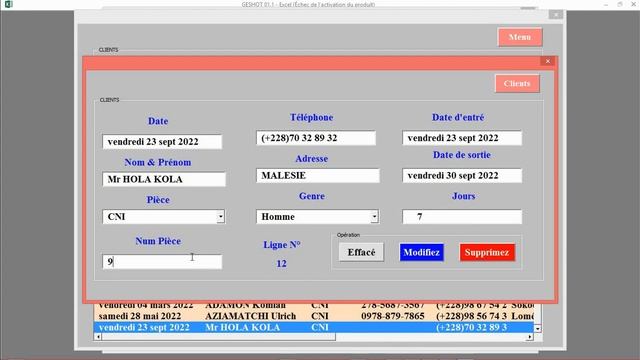Expand the Pièce dropdown arrow

[220, 217]
